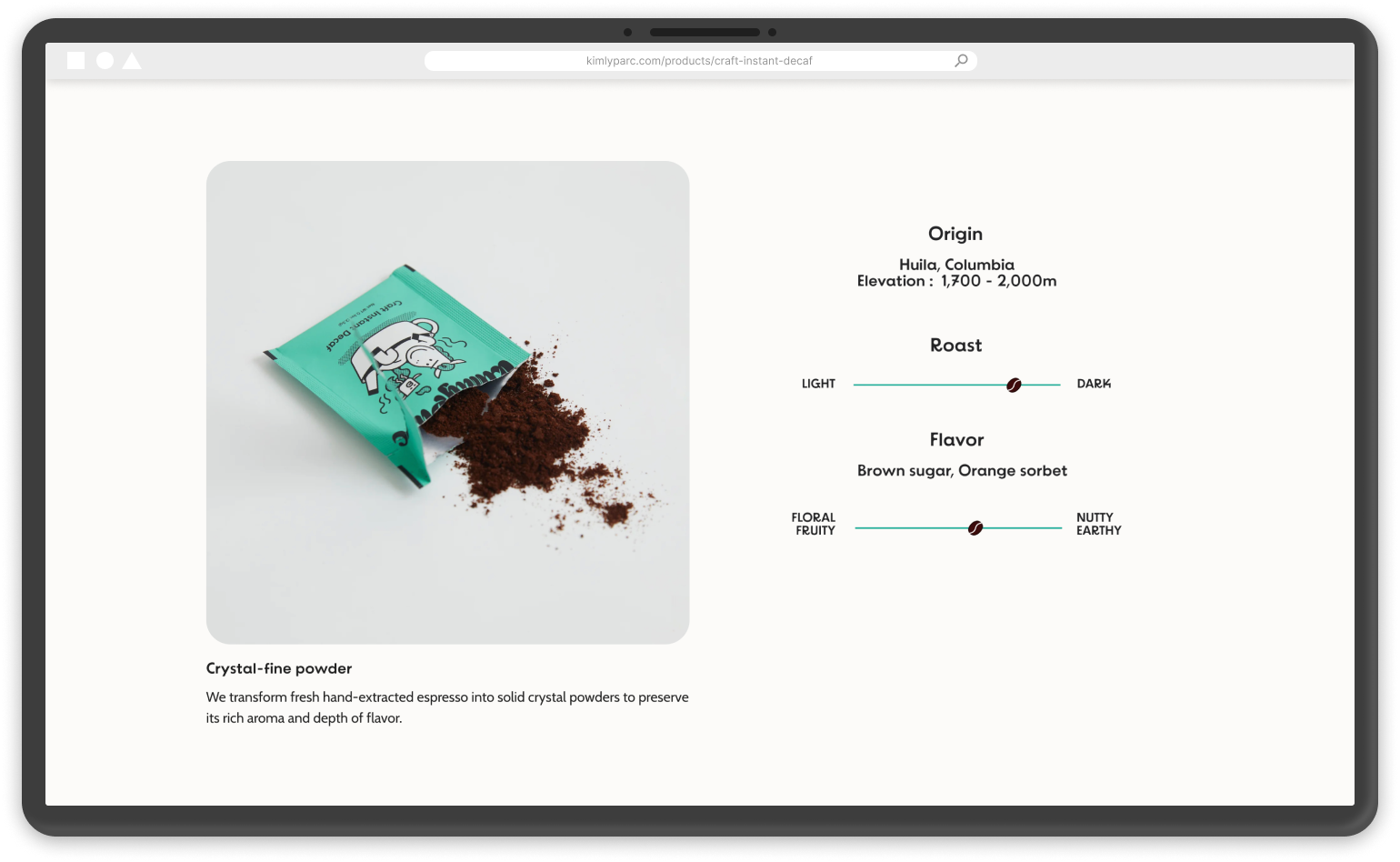The height and width of the screenshot is (862, 1400).
Task: Click the Crystal-fine powder caption title
Action: pyautogui.click(x=279, y=668)
